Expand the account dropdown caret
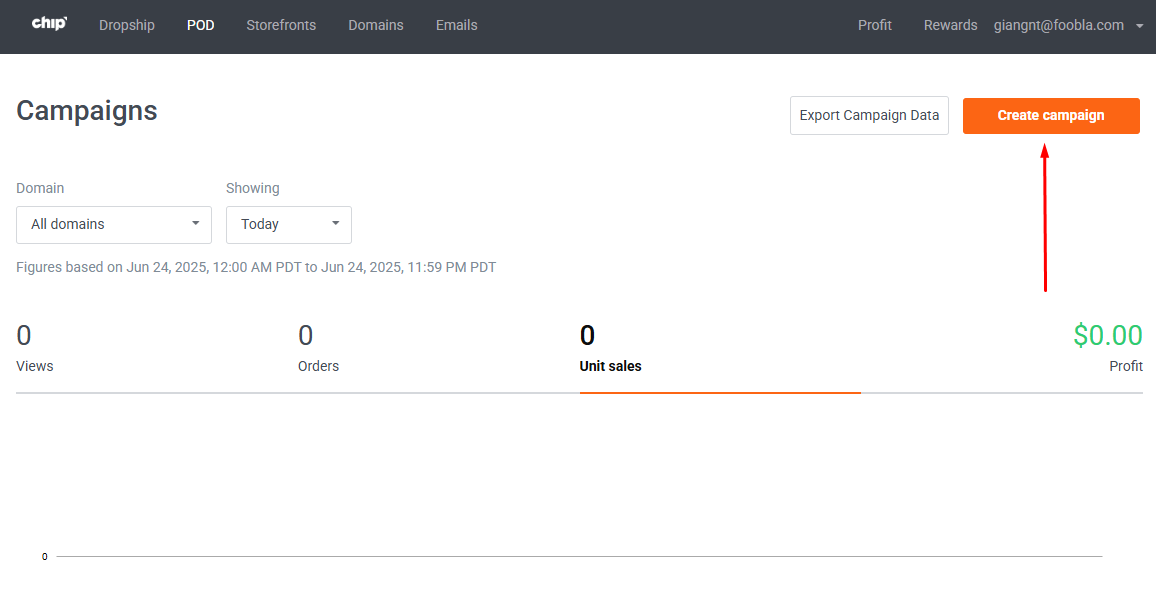This screenshot has width=1156, height=592. coord(1140,26)
